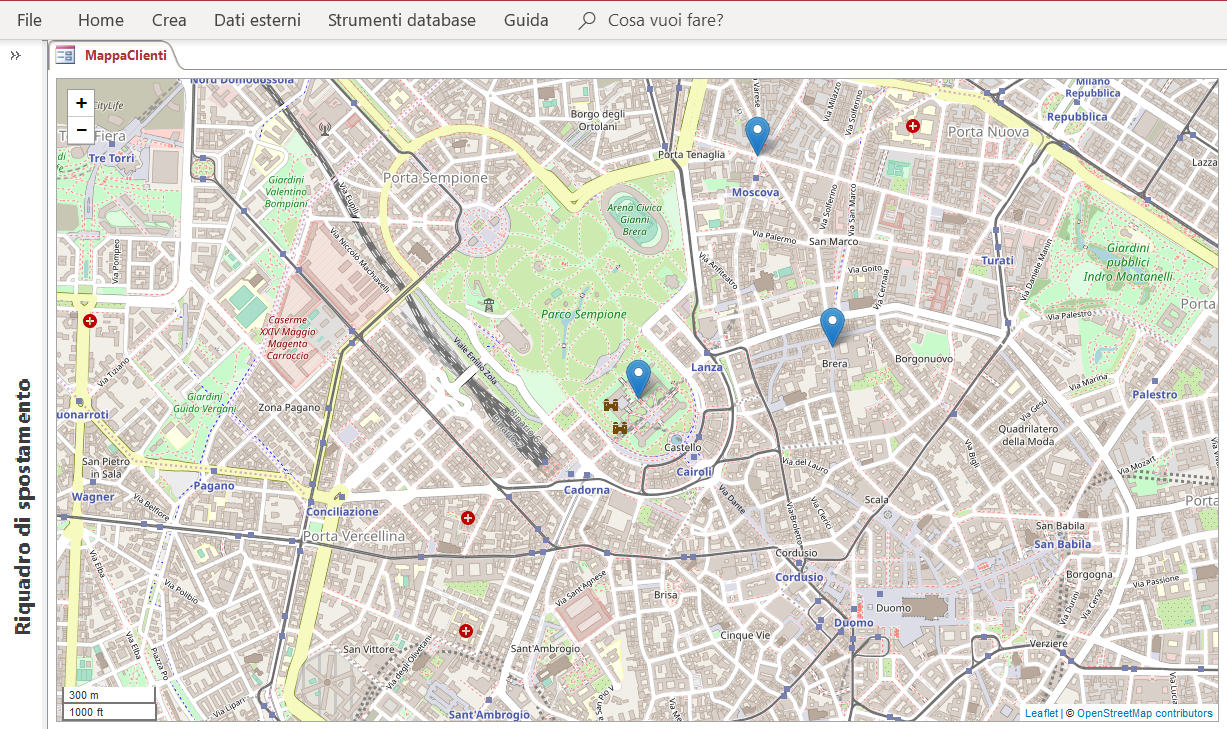Click the Tre Torri station label
The height and width of the screenshot is (729, 1227).
tap(111, 159)
